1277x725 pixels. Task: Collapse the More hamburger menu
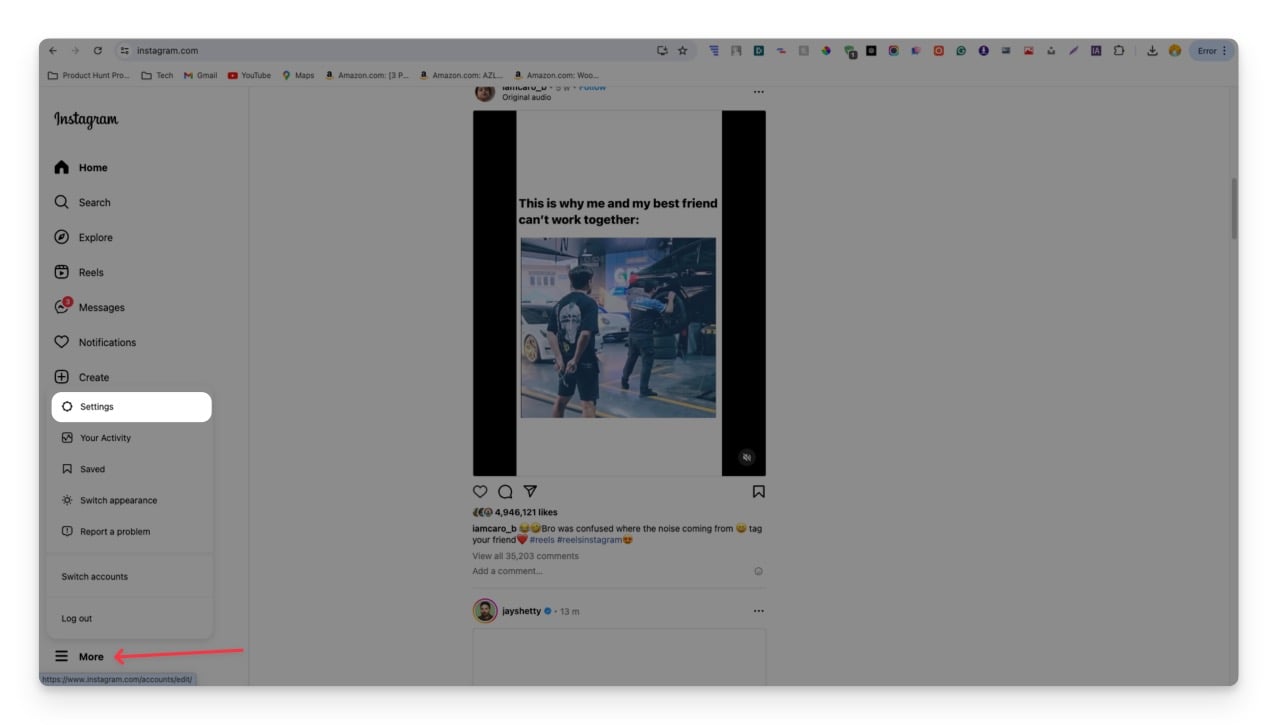pyautogui.click(x=80, y=657)
